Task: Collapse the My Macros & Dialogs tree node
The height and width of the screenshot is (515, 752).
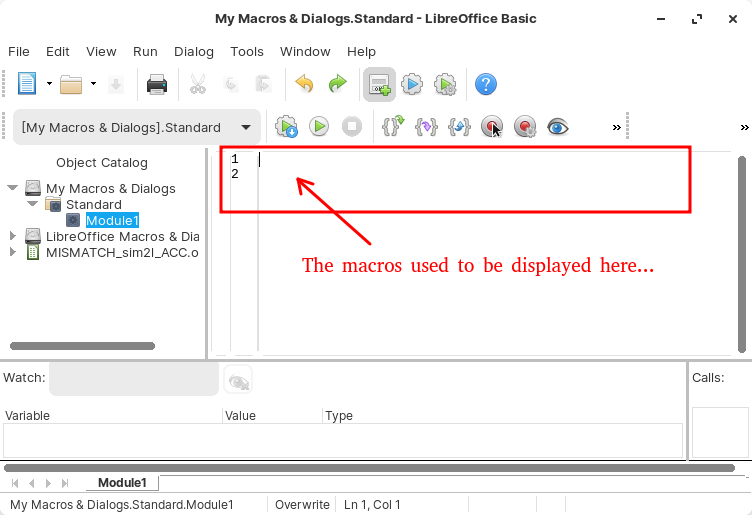Action: coord(12,188)
